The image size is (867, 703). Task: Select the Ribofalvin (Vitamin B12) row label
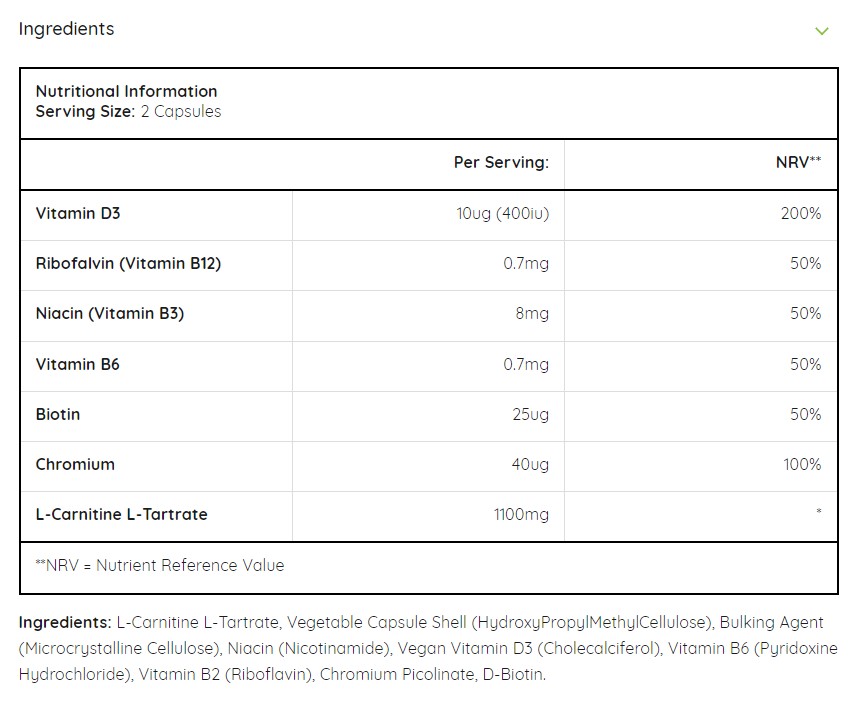[x=128, y=264]
